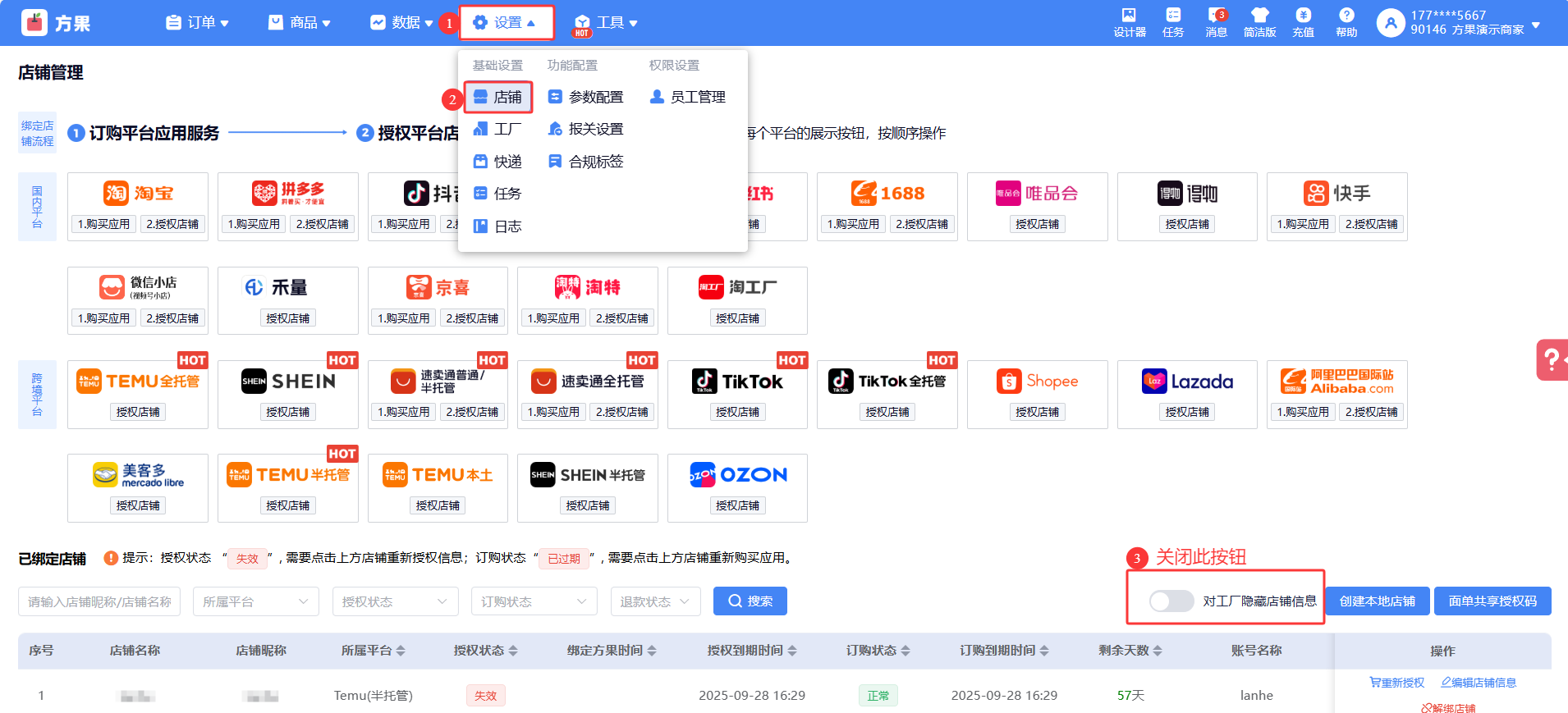The image size is (1568, 713).
Task: Click the 拼多多 platform logo
Action: [x=288, y=194]
